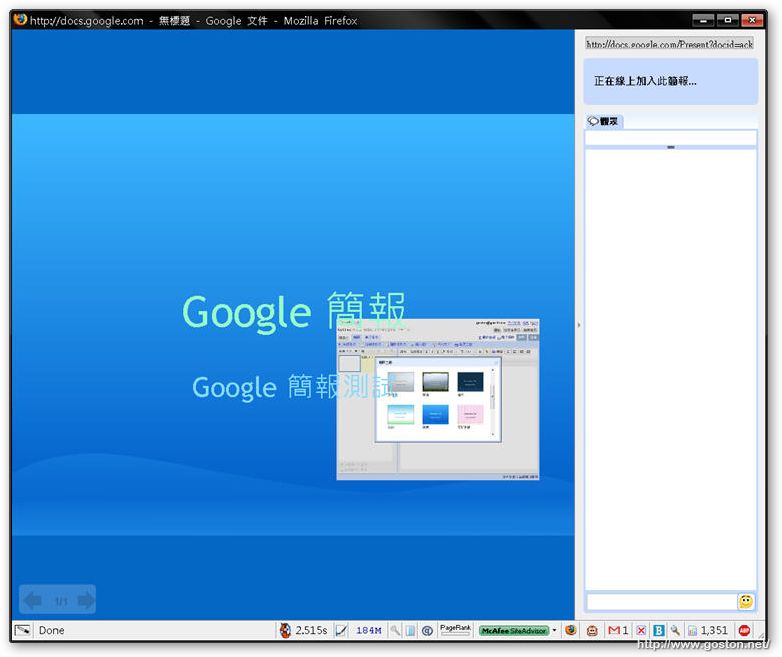This screenshot has height=657, width=782.
Task: Click the blue B status bar icon
Action: 658,631
